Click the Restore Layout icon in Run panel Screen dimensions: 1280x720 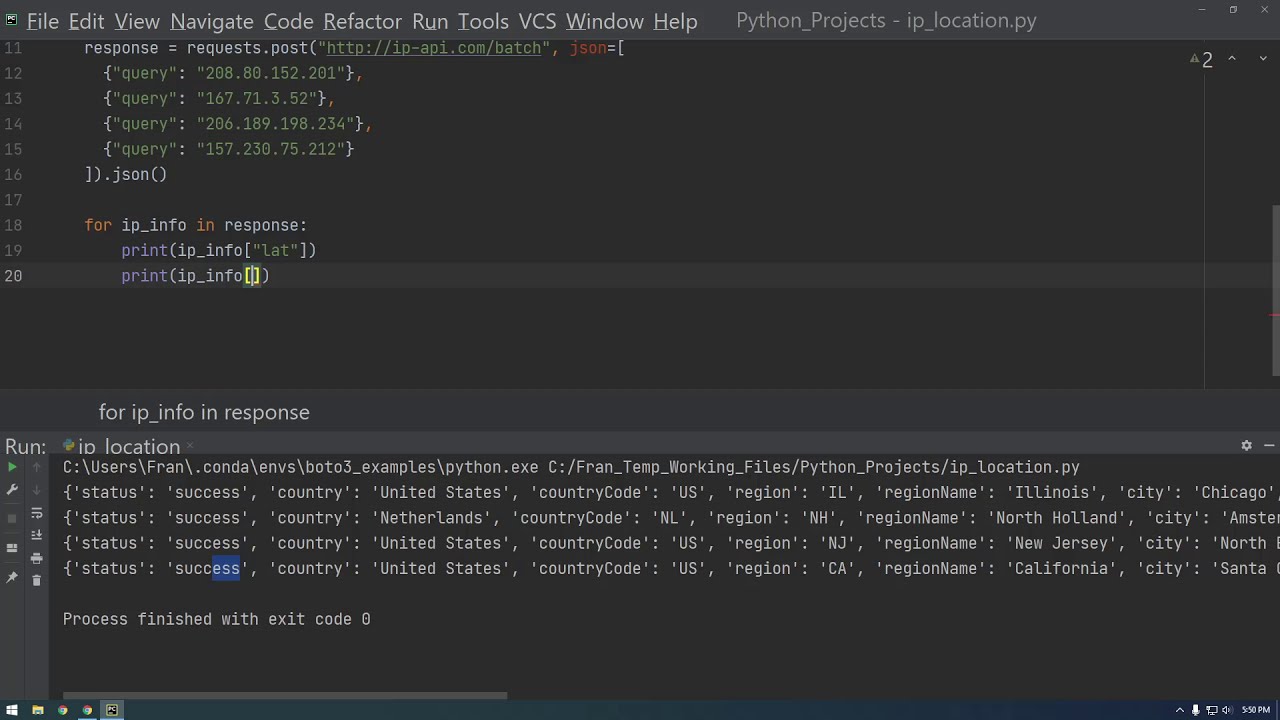12,548
